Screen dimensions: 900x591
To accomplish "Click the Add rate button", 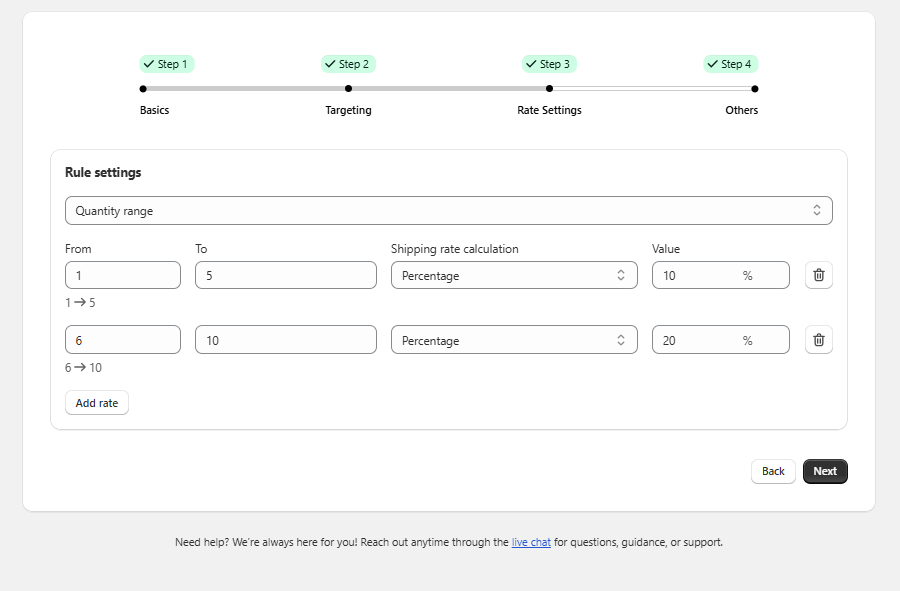I will (97, 403).
